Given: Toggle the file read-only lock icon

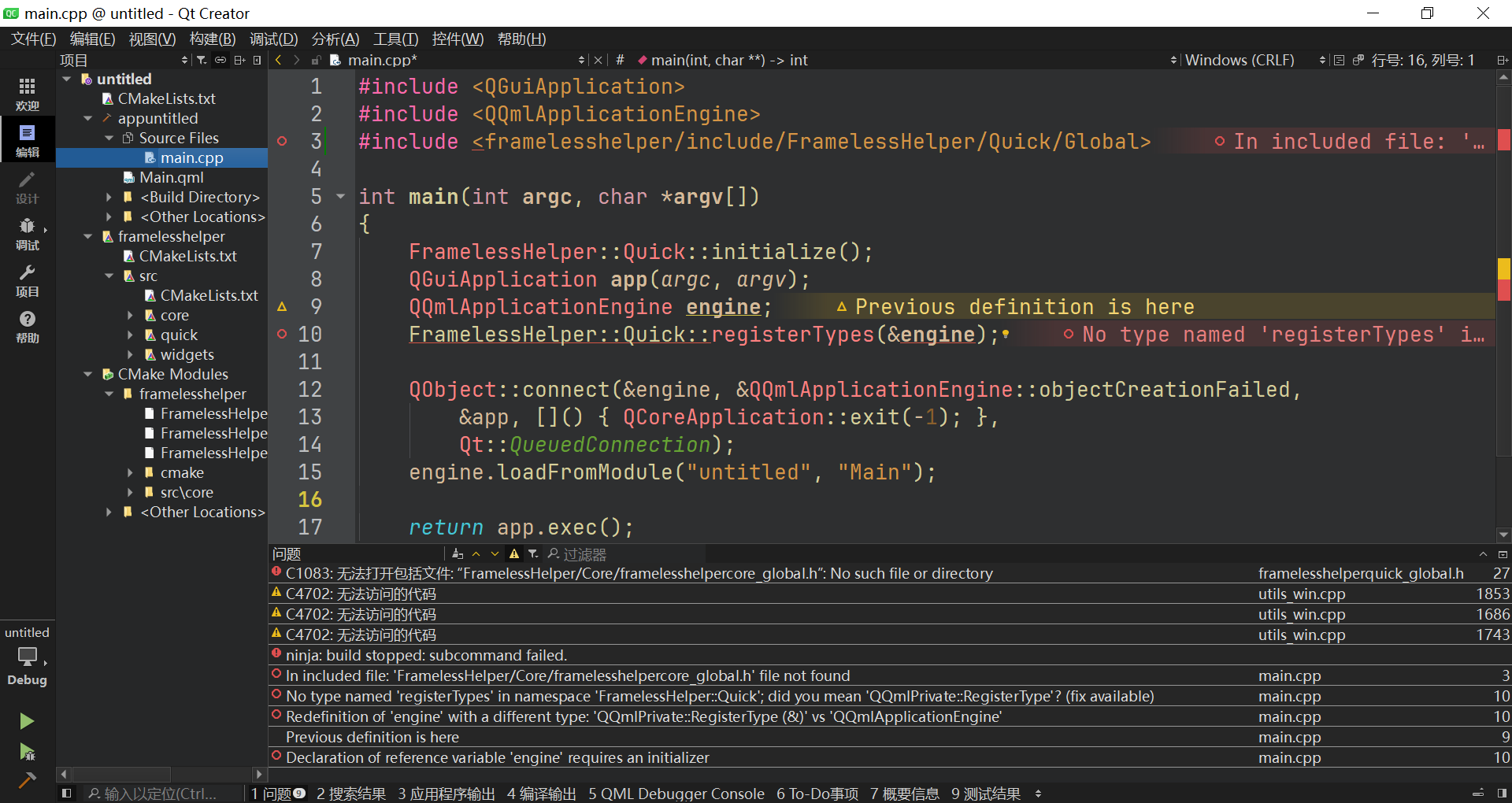Looking at the screenshot, I should tap(316, 60).
